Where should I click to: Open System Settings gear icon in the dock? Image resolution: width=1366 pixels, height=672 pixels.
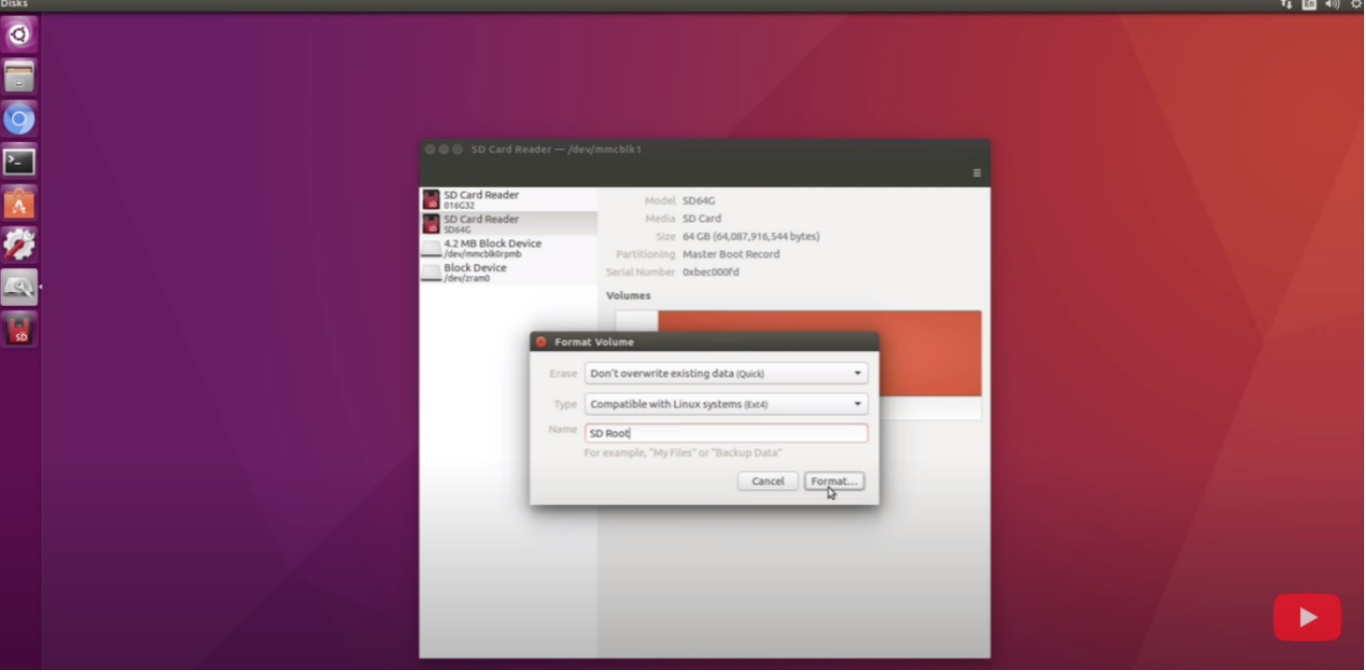(x=18, y=244)
